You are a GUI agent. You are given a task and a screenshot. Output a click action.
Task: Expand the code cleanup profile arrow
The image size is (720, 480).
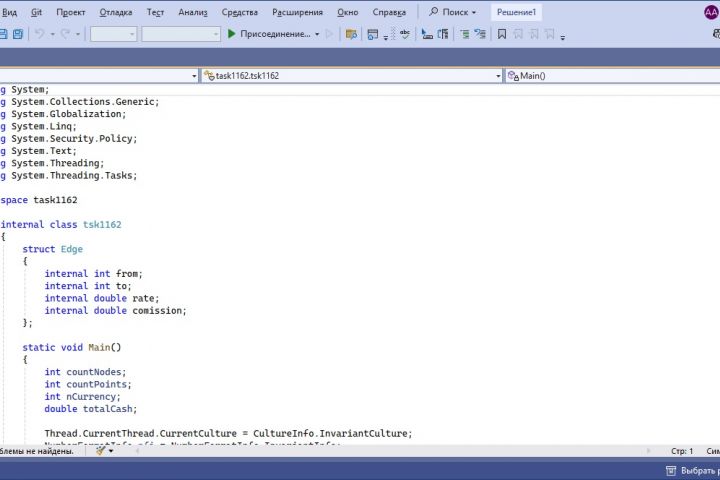[111, 452]
